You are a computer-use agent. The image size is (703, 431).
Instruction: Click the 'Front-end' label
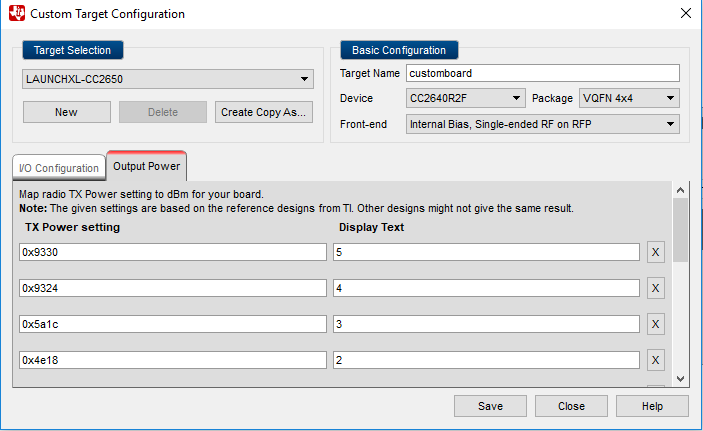click(363, 124)
